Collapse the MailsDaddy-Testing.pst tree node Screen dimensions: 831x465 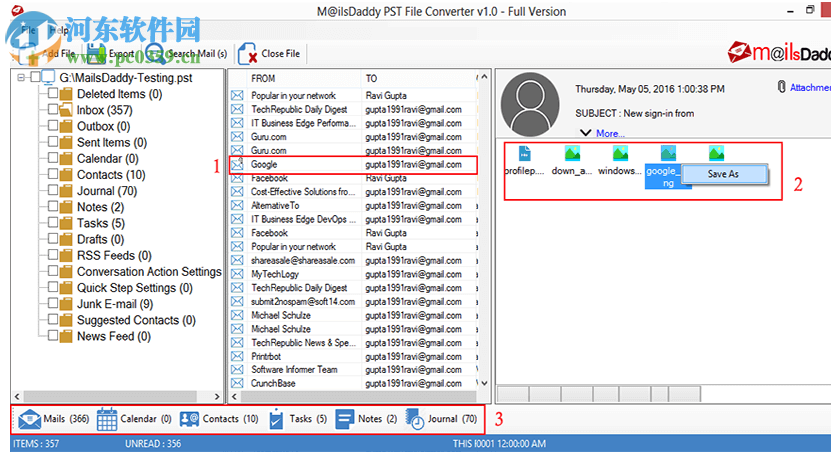(21, 77)
